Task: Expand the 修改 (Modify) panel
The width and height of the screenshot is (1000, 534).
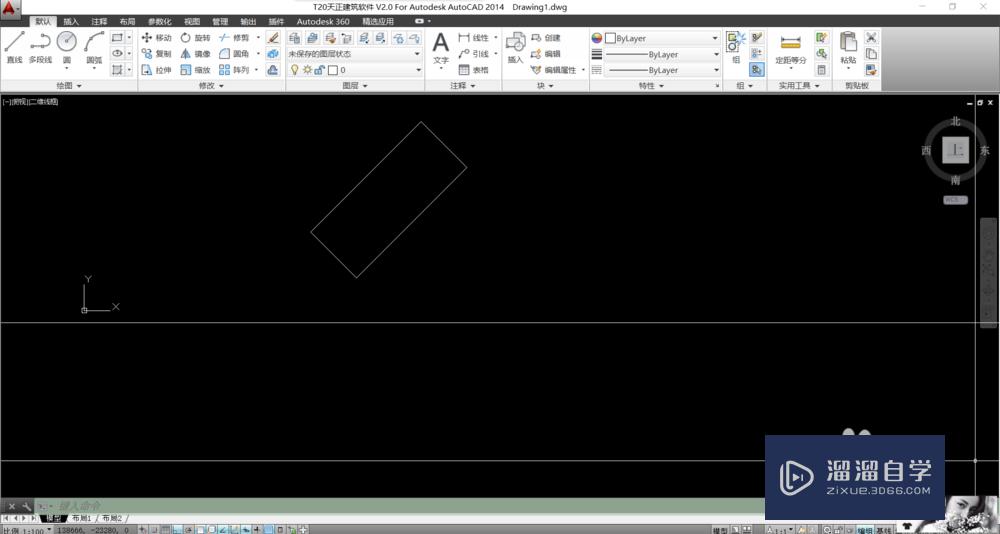Action: point(211,85)
